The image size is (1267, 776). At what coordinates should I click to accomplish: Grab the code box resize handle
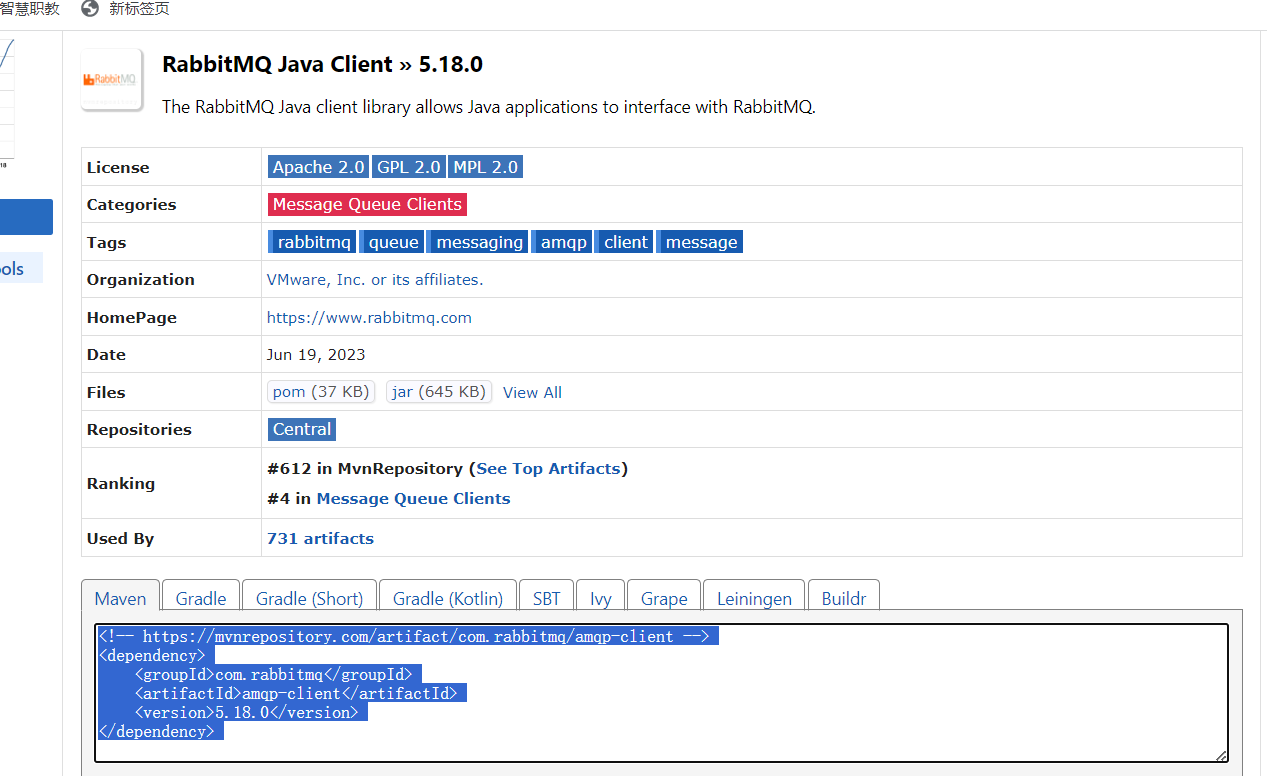coord(1220,755)
